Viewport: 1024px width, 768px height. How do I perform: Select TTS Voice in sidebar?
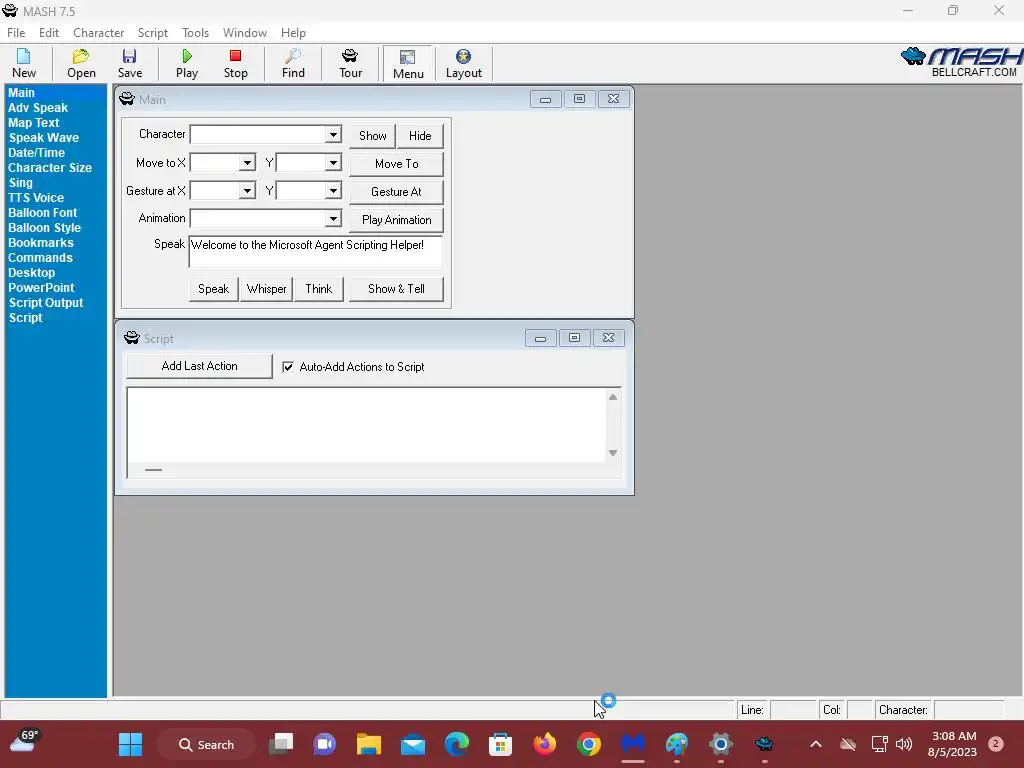point(36,198)
